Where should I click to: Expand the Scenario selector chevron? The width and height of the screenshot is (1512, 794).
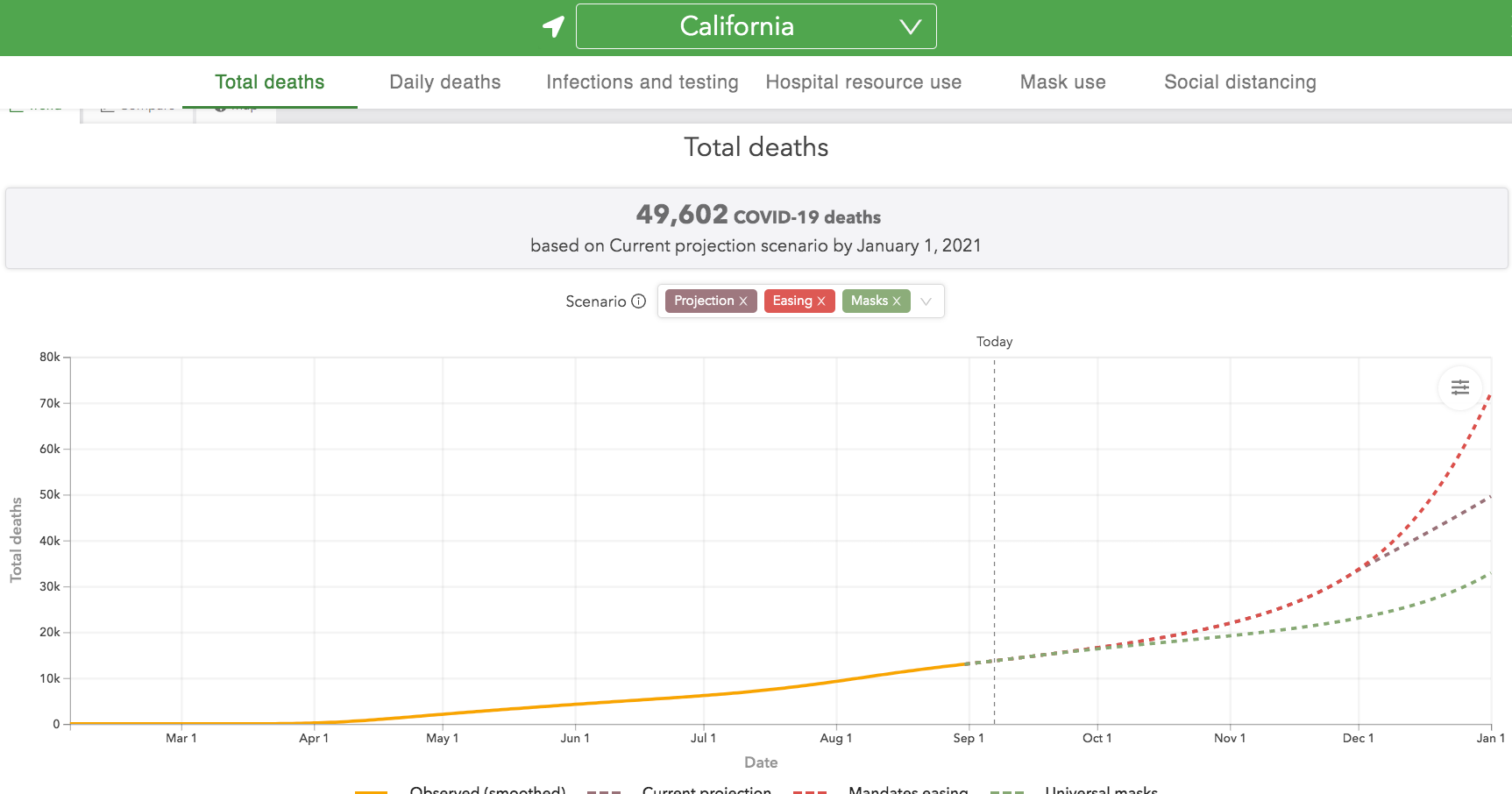coord(926,301)
